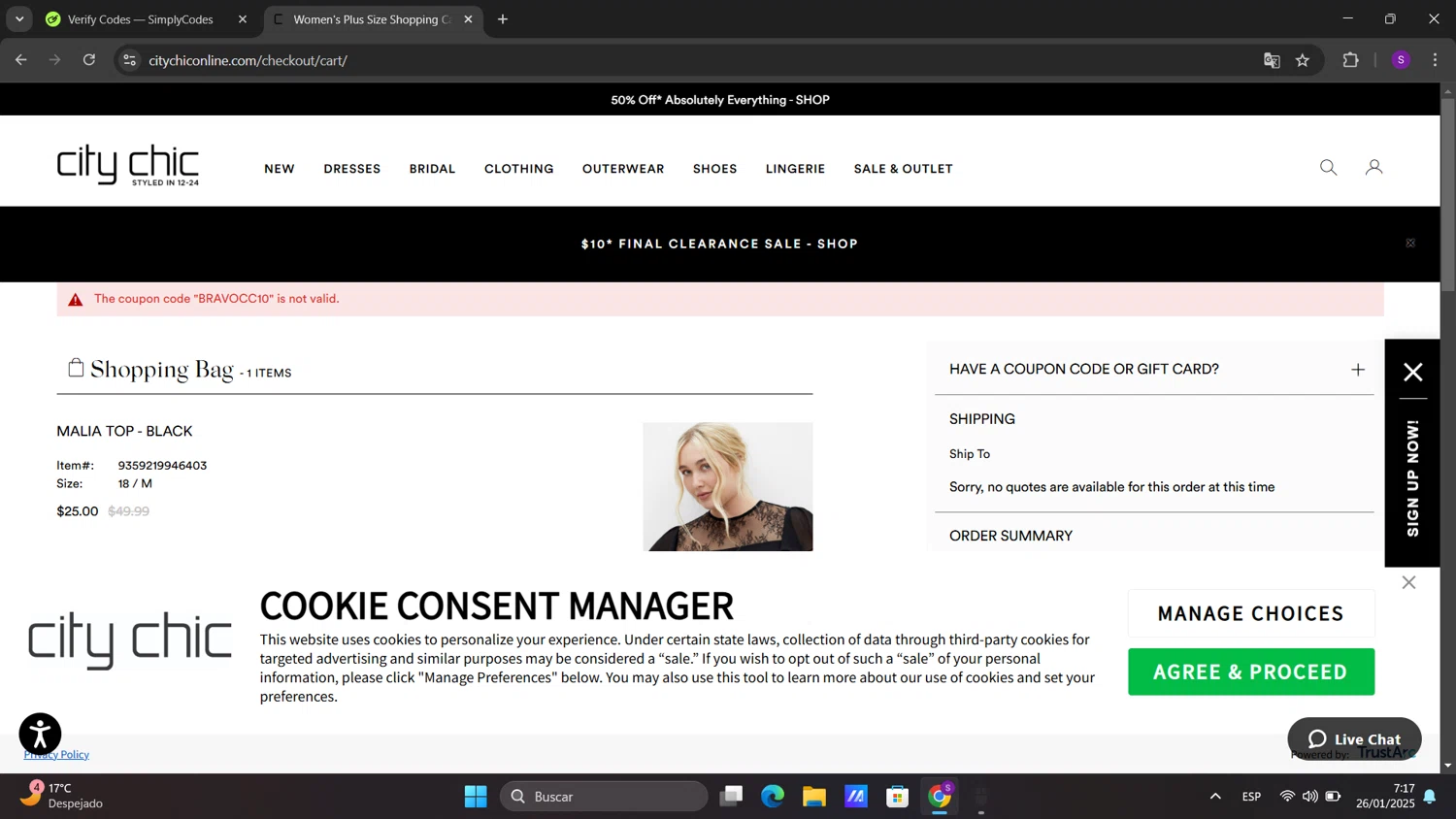Open the notifications bell icon
The width and height of the screenshot is (1456, 819).
pyautogui.click(x=1430, y=797)
